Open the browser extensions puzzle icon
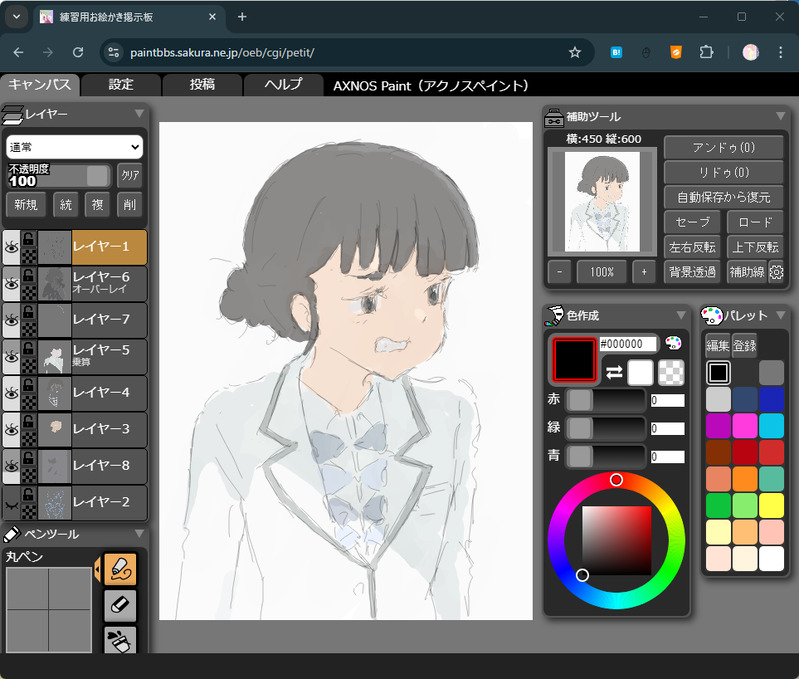The height and width of the screenshot is (679, 799). 706,52
